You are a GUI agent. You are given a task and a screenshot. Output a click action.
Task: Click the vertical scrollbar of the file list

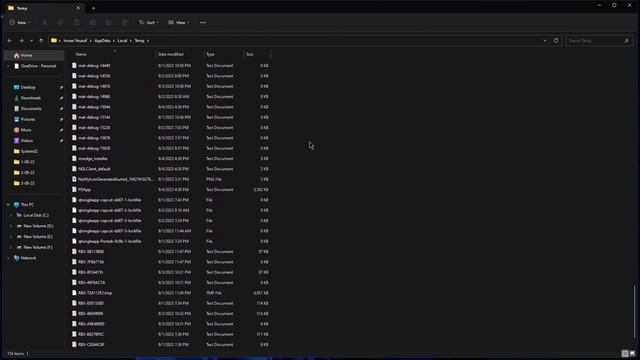(634, 312)
